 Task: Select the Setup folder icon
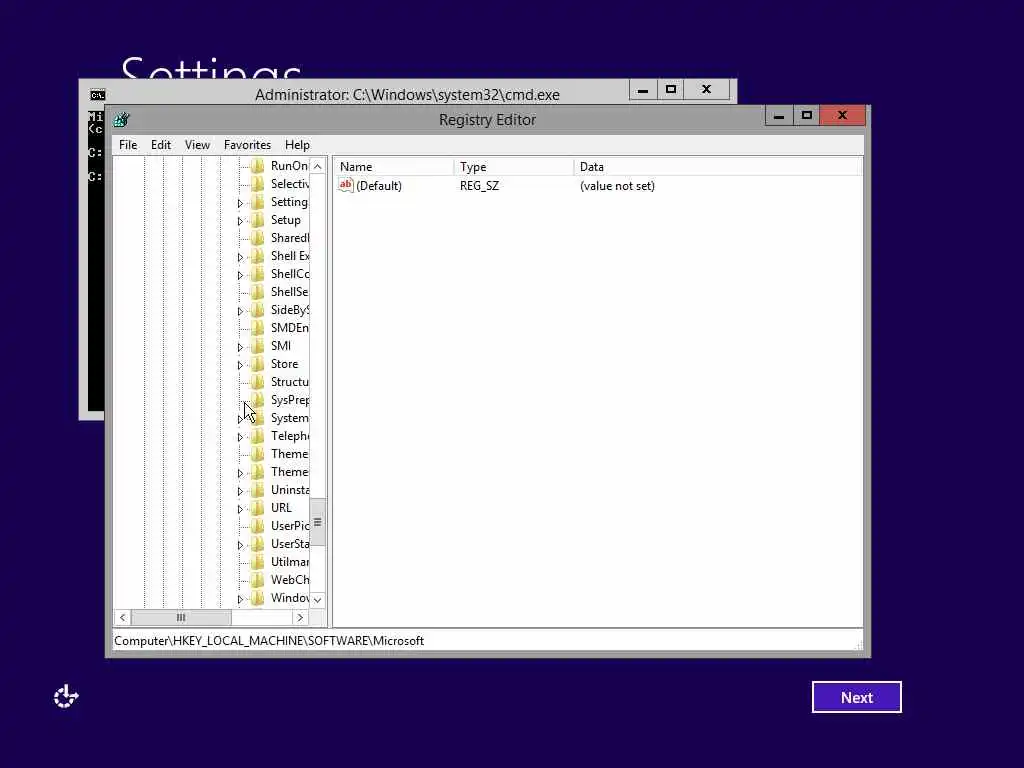coord(258,220)
